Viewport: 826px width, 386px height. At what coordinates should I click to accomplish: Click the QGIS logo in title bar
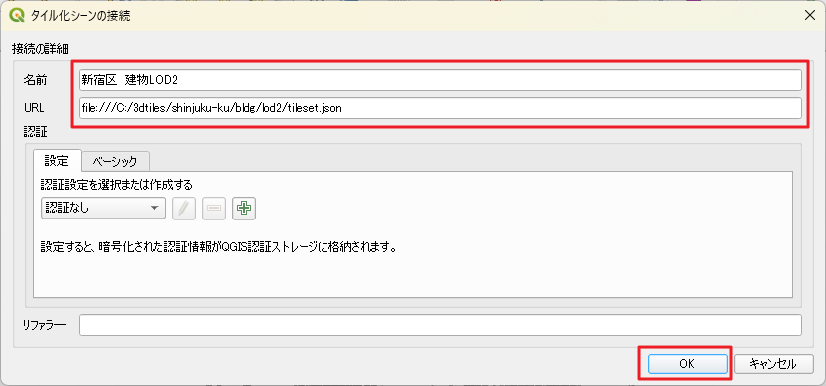(17, 15)
